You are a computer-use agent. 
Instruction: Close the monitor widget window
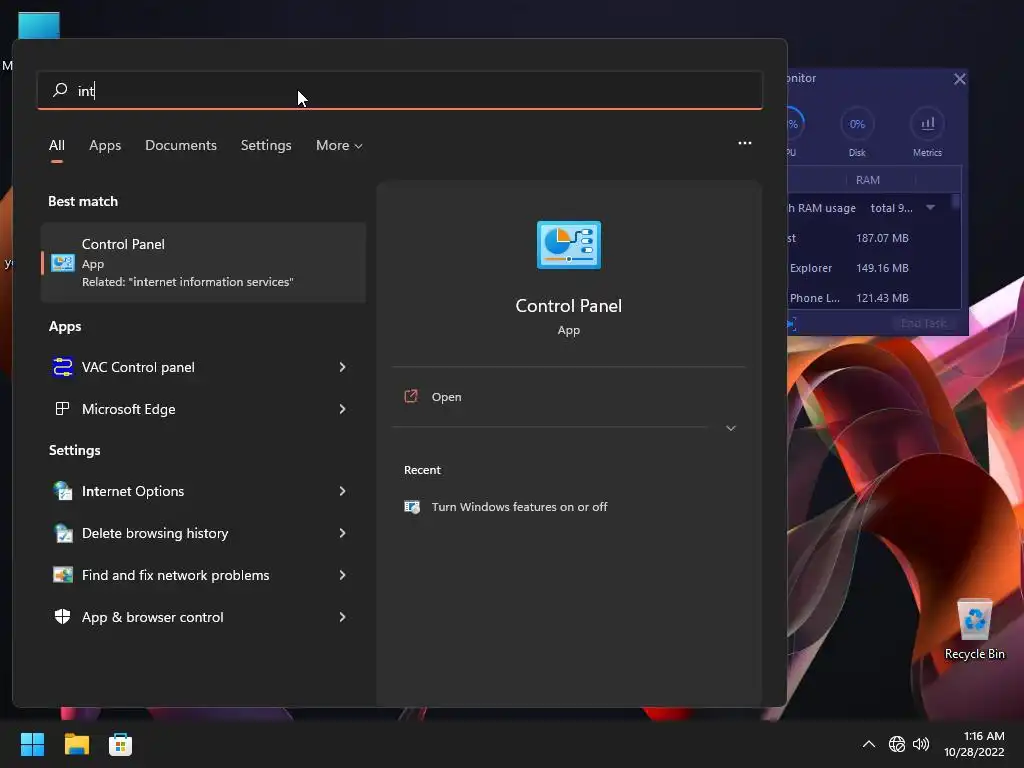pyautogui.click(x=959, y=79)
